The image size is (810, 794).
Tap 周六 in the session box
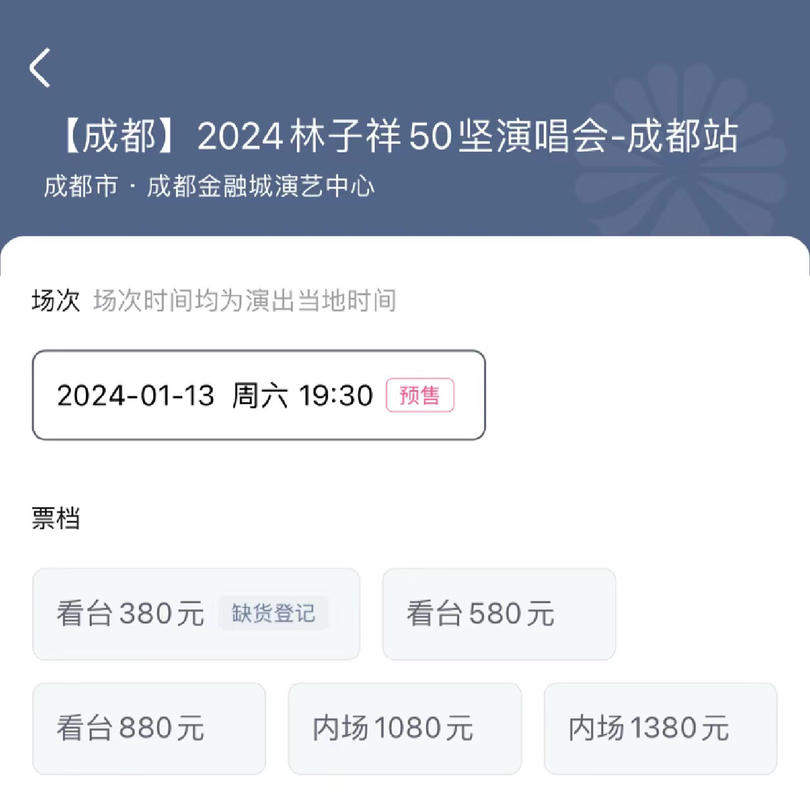pyautogui.click(x=260, y=396)
